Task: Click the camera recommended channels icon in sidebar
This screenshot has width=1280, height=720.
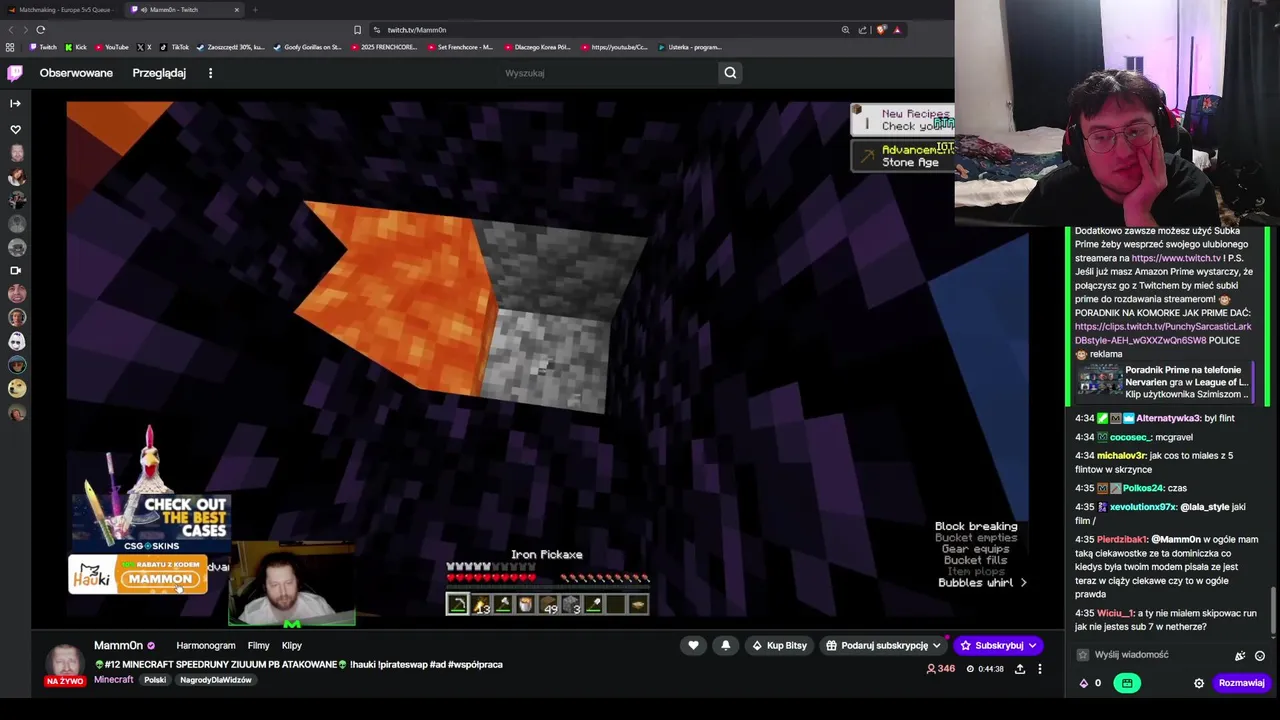Action: pyautogui.click(x=15, y=270)
